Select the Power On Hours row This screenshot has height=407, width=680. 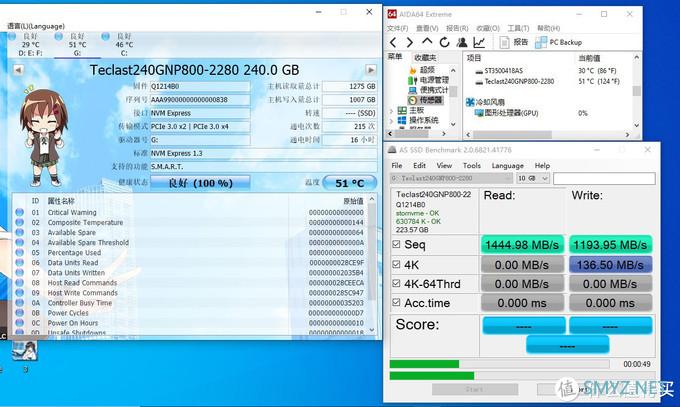click(190, 323)
